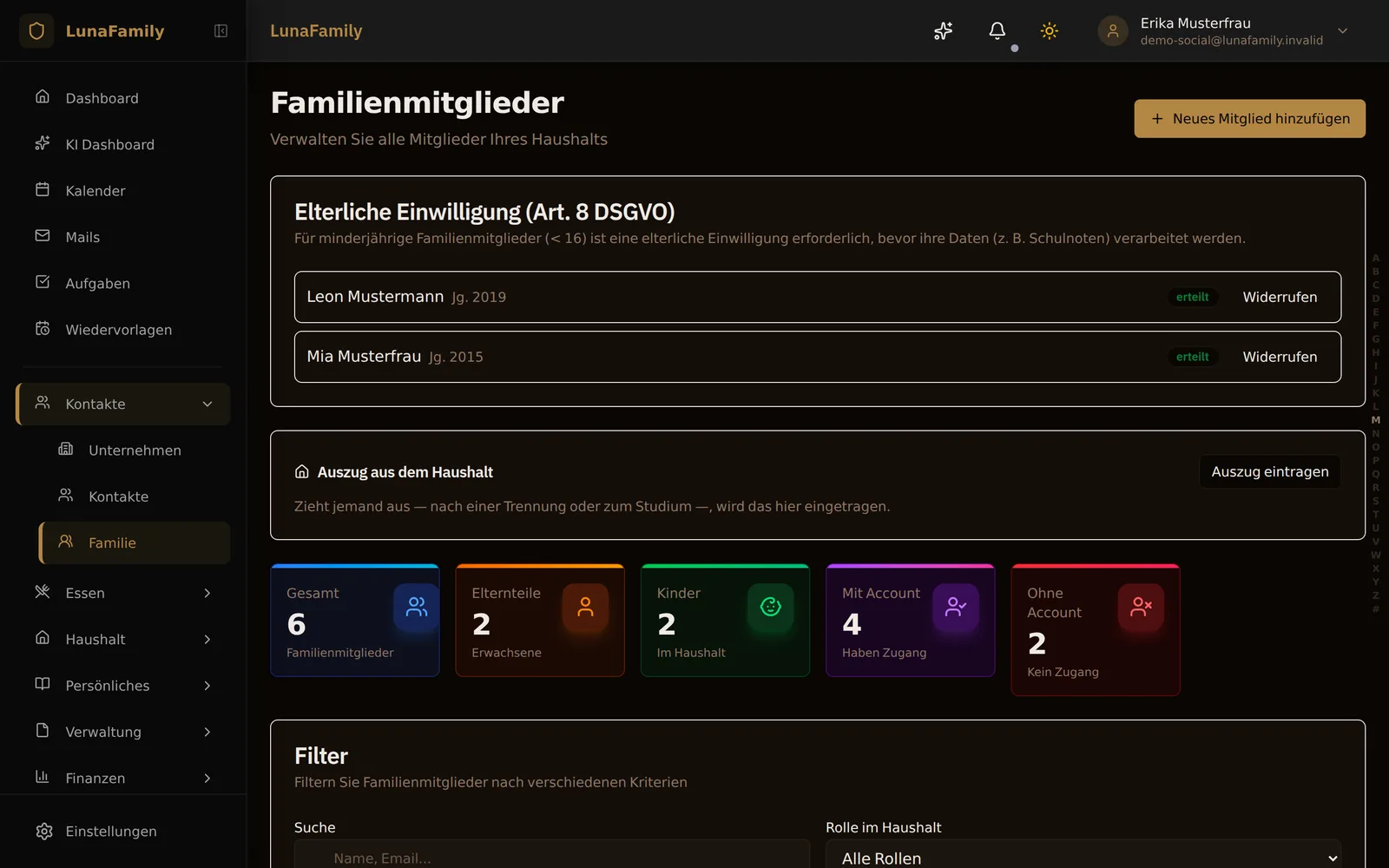Click the Persönliches book icon
1389x868 pixels.
(43, 684)
